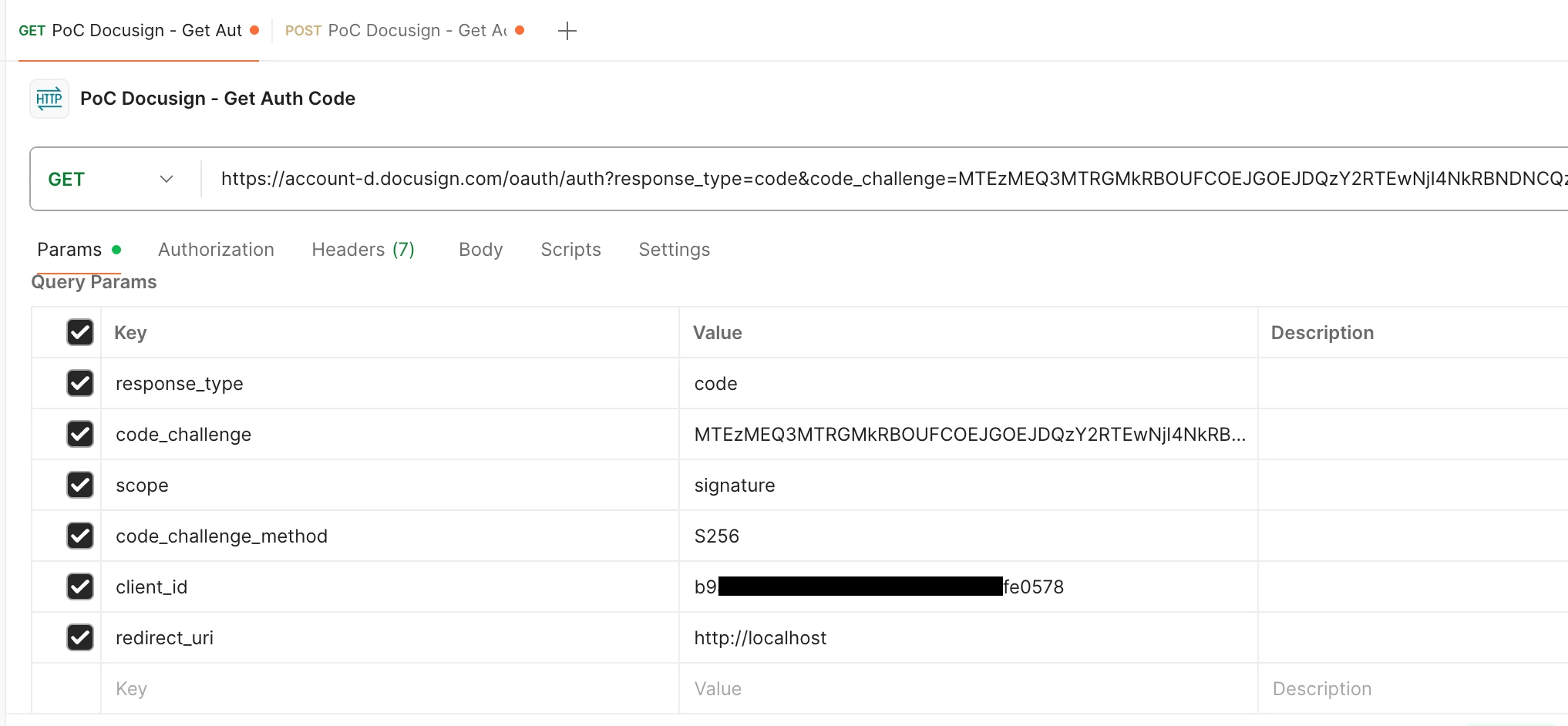Open the Scripts tab
1568x726 pixels.
point(570,250)
